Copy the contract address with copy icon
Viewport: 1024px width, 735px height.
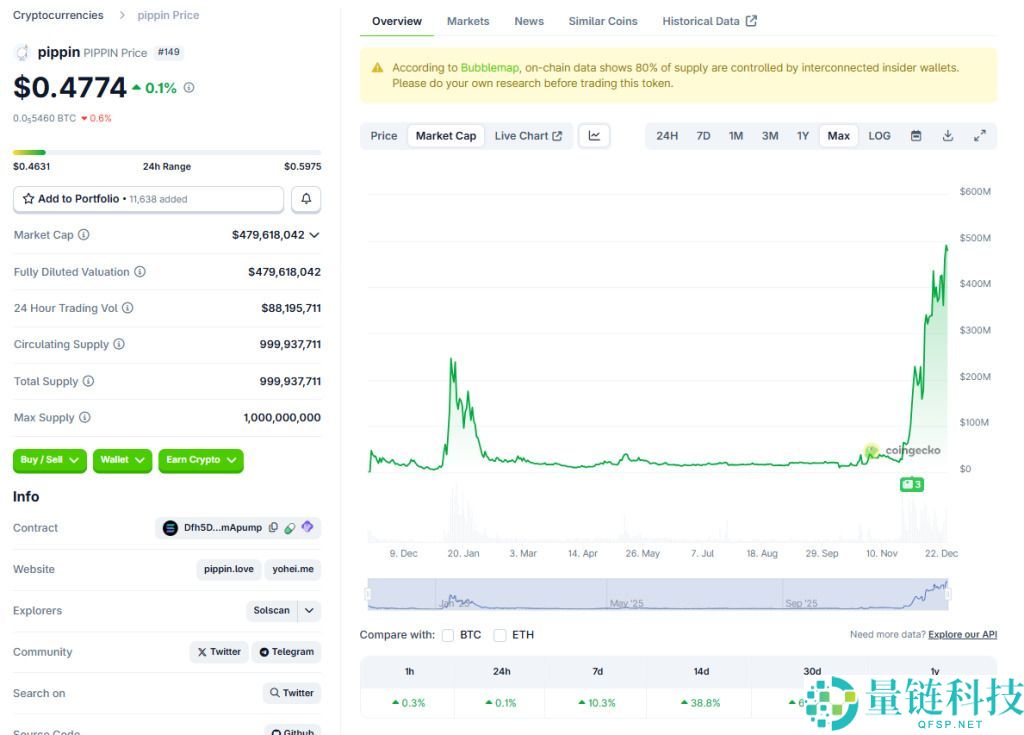tap(274, 527)
